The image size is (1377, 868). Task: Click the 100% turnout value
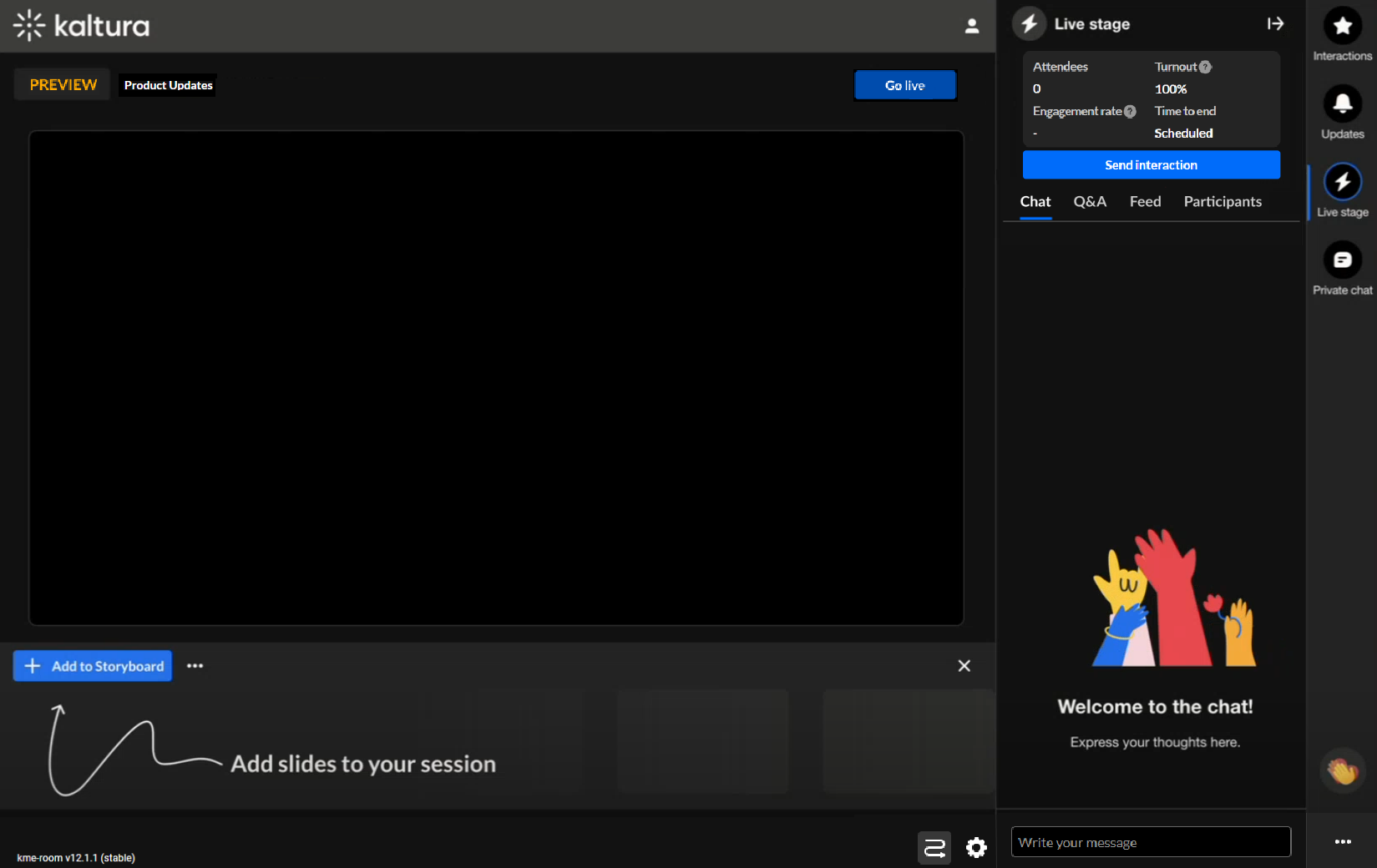[x=1170, y=89]
